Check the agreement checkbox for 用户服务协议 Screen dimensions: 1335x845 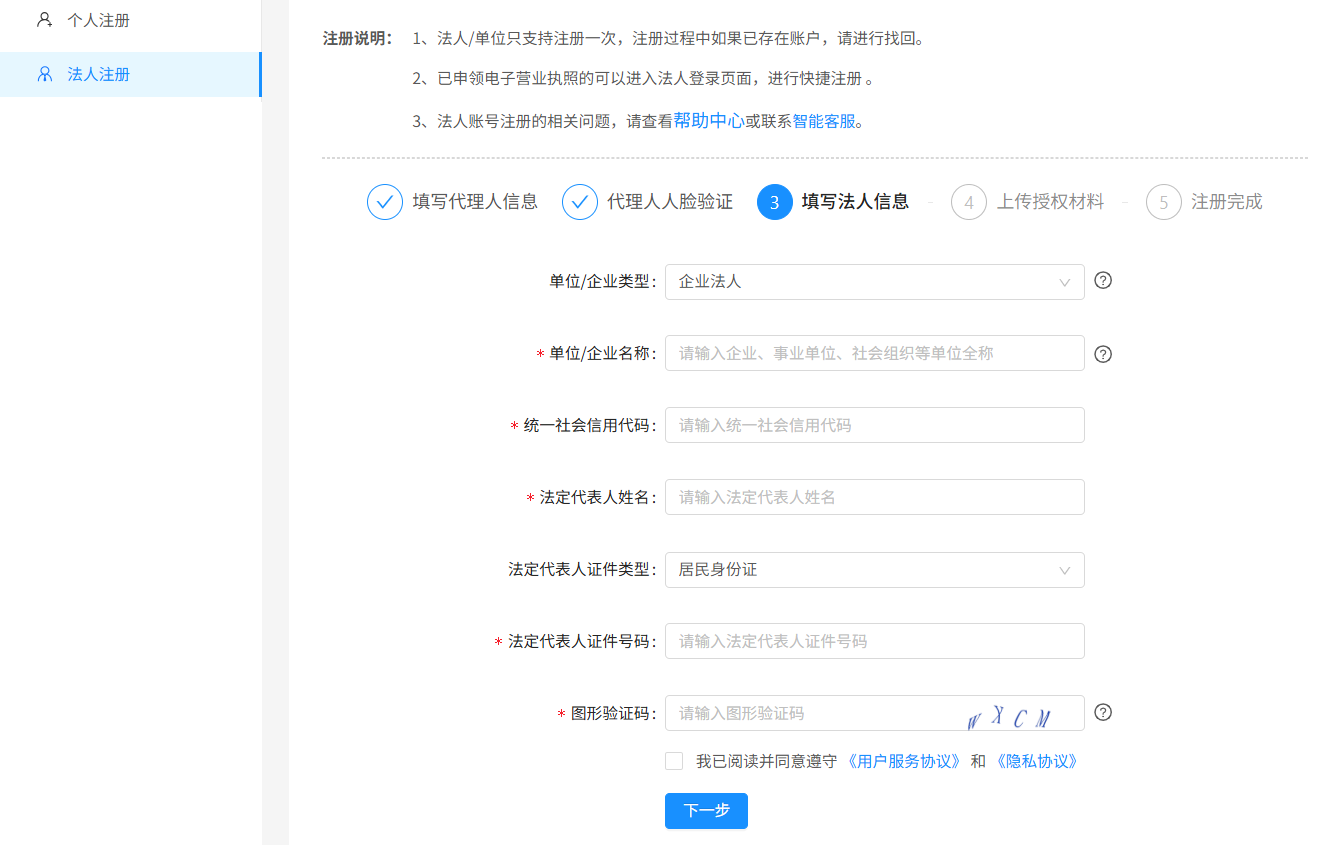click(674, 761)
